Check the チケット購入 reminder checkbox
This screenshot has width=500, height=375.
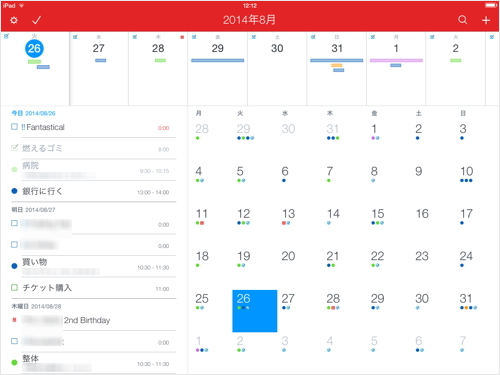pyautogui.click(x=14, y=288)
